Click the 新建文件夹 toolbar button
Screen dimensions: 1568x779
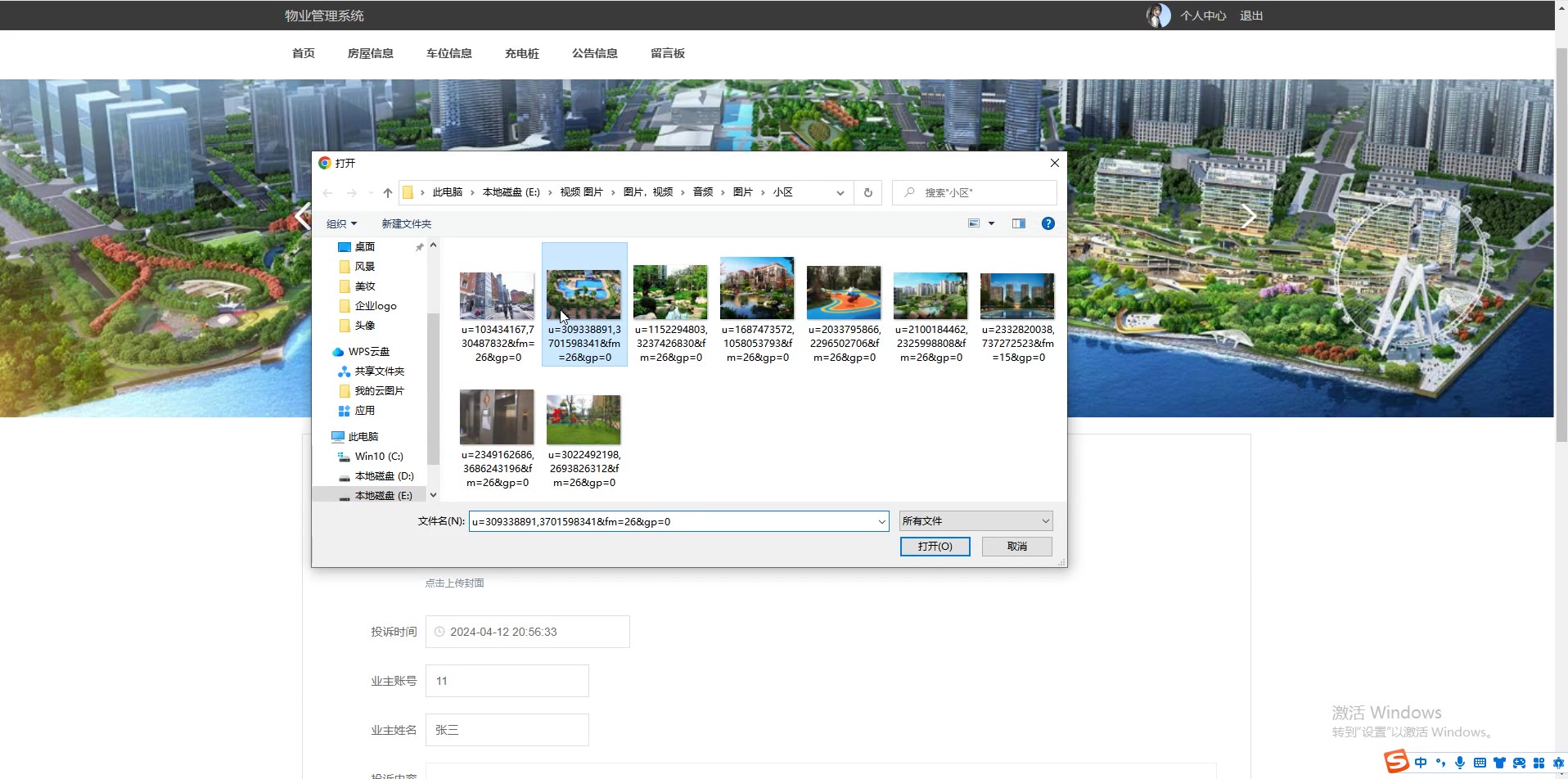coord(406,223)
